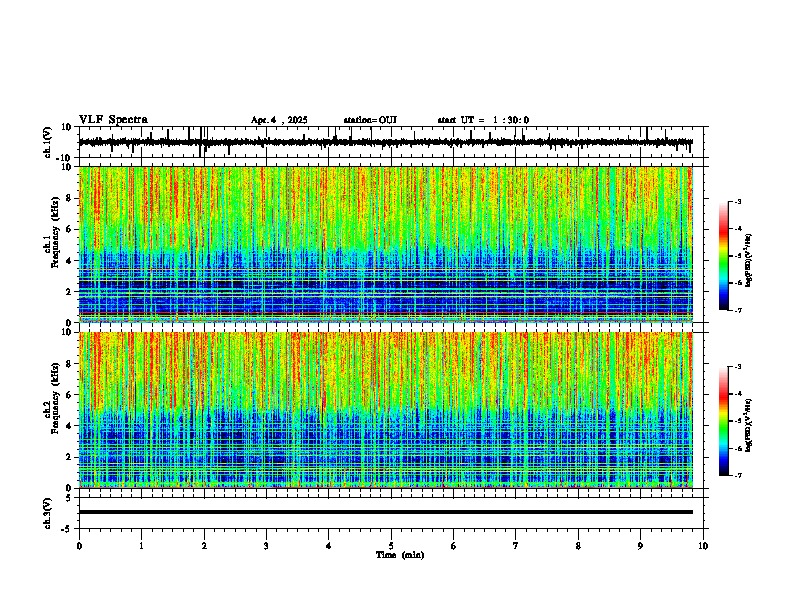Viewport: 792px width, 612px height.
Task: Click the "-3" tick on ch.1 color bar
Action: click(x=737, y=201)
